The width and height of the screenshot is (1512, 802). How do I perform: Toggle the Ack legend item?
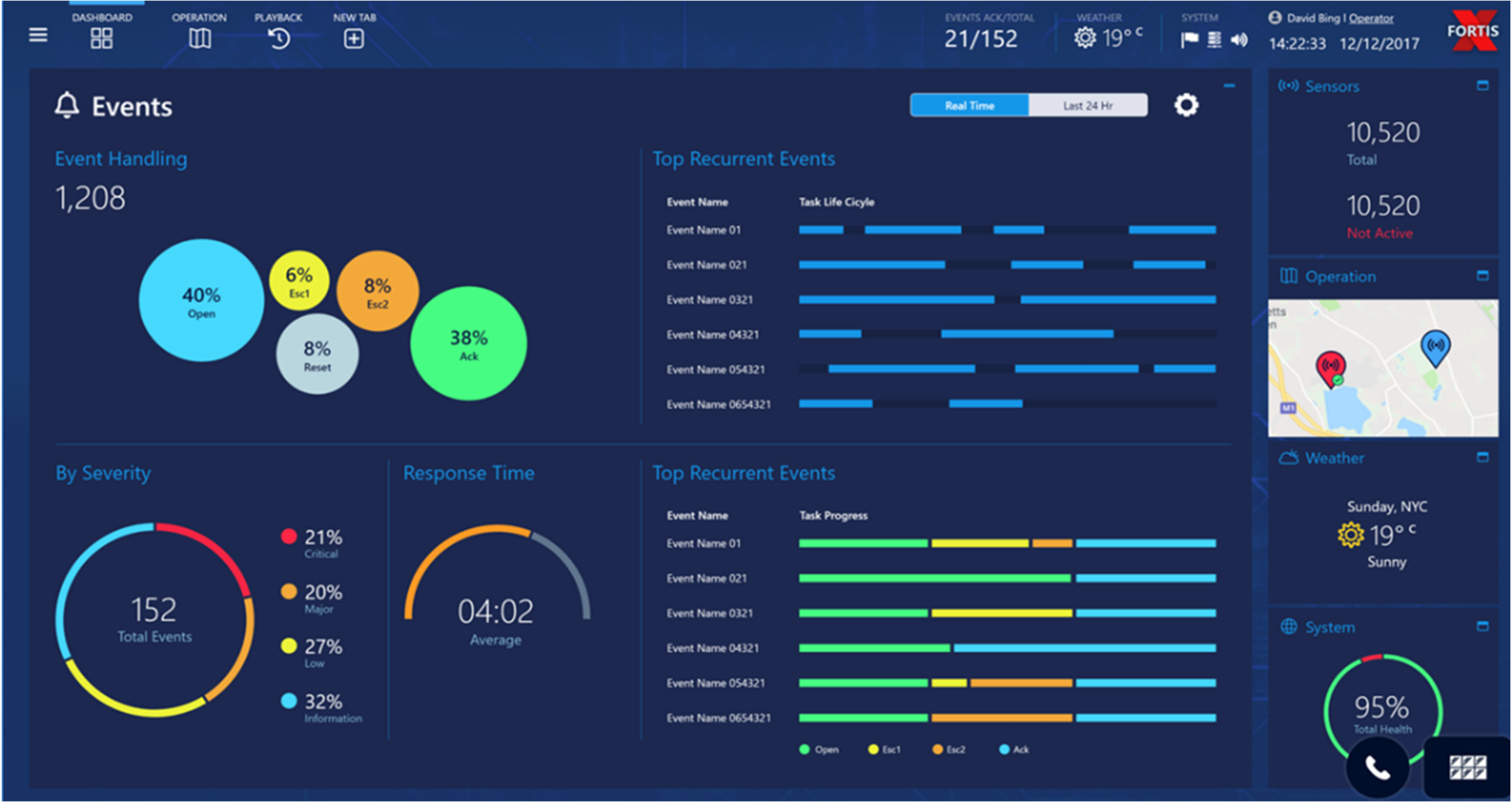point(1013,750)
